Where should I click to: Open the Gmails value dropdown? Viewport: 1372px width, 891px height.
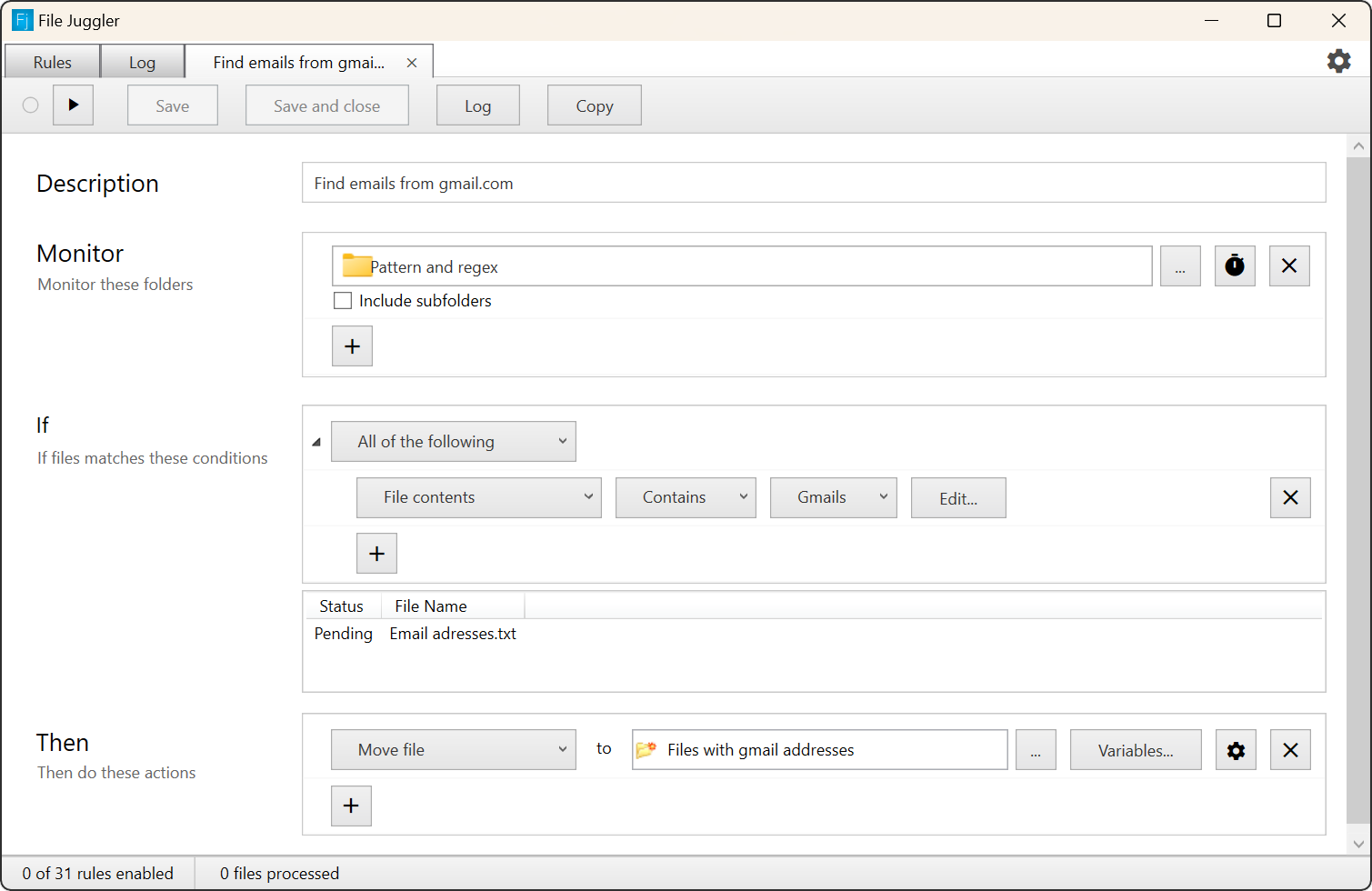pos(834,498)
